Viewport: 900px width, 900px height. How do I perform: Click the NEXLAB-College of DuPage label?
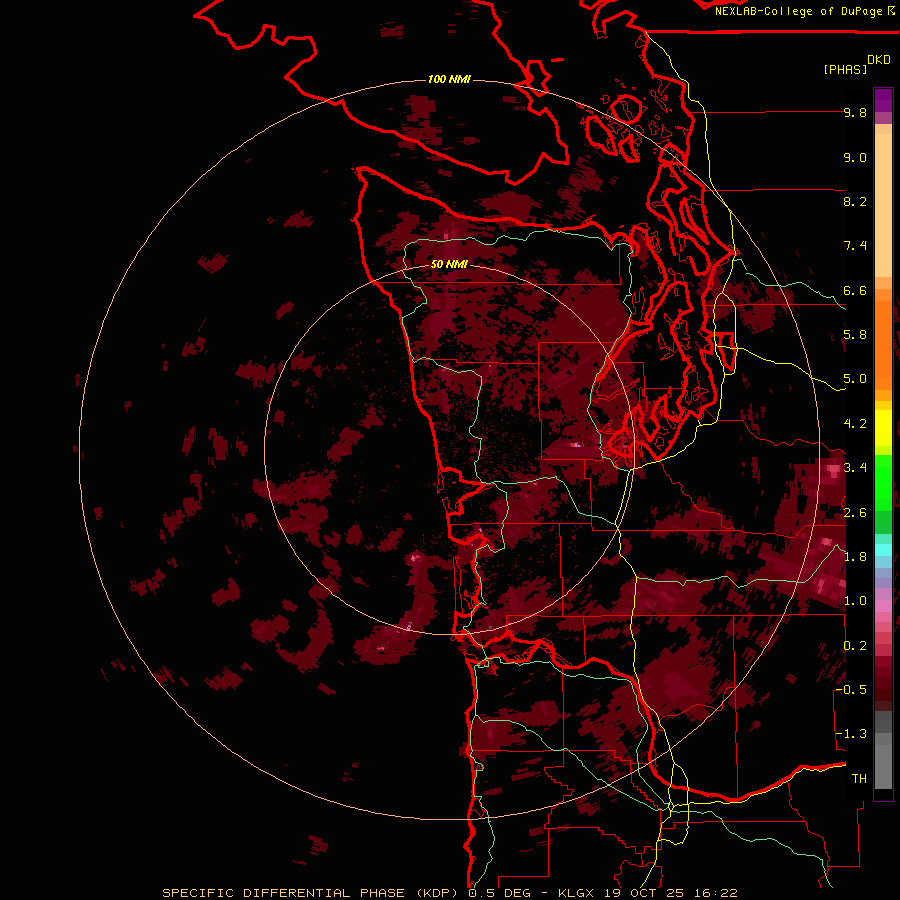click(799, 11)
